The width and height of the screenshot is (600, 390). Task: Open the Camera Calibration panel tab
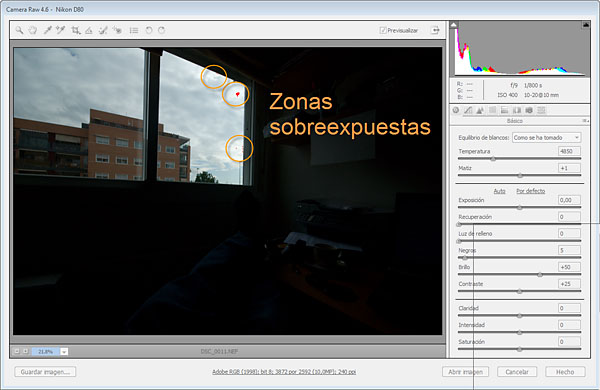pos(529,110)
